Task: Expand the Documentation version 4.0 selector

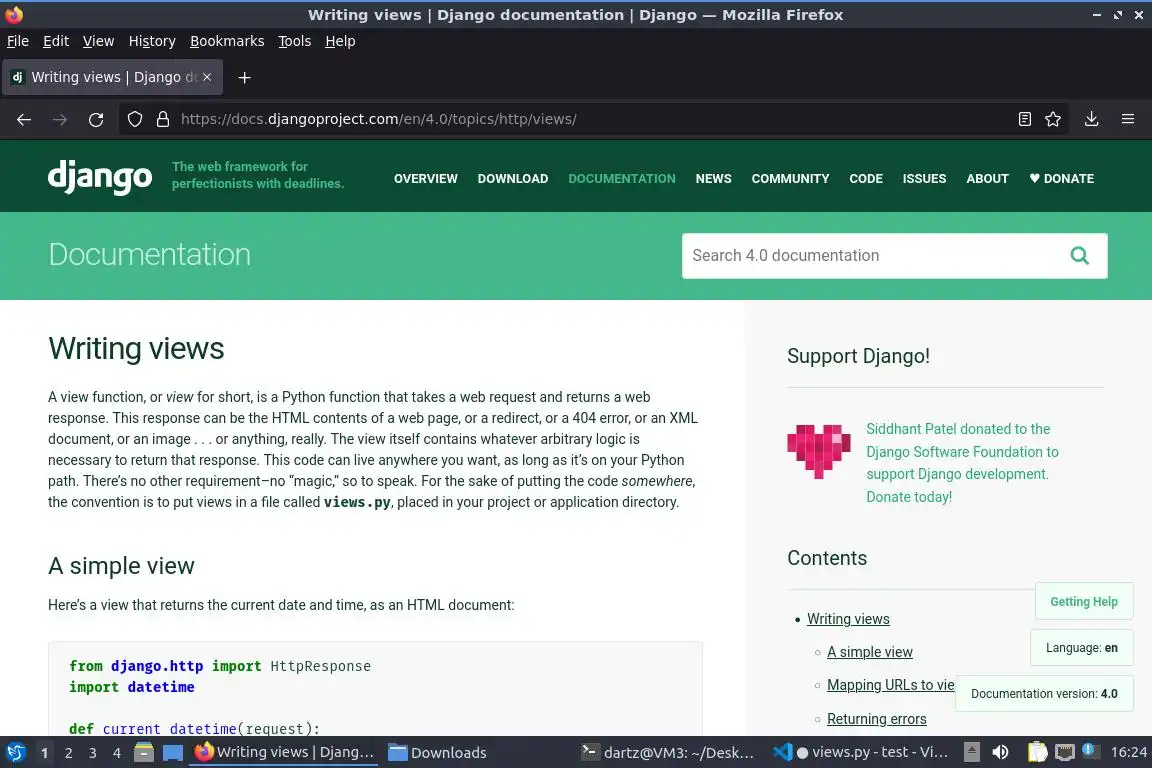Action: [x=1044, y=694]
